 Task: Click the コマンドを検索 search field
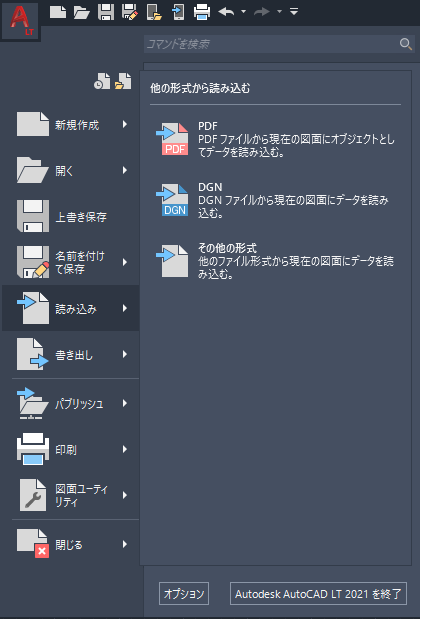pyautogui.click(x=272, y=44)
